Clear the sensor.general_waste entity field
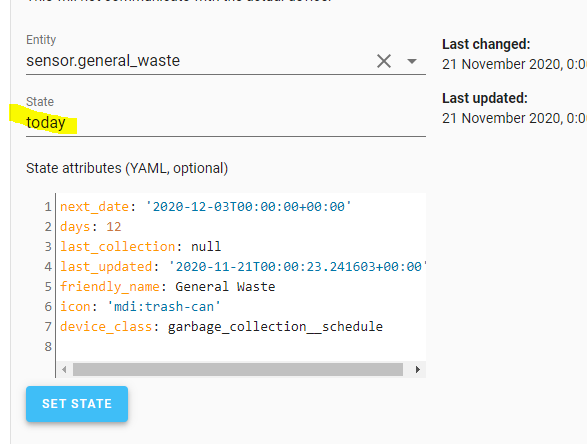Image resolution: width=587 pixels, height=444 pixels. pos(384,61)
